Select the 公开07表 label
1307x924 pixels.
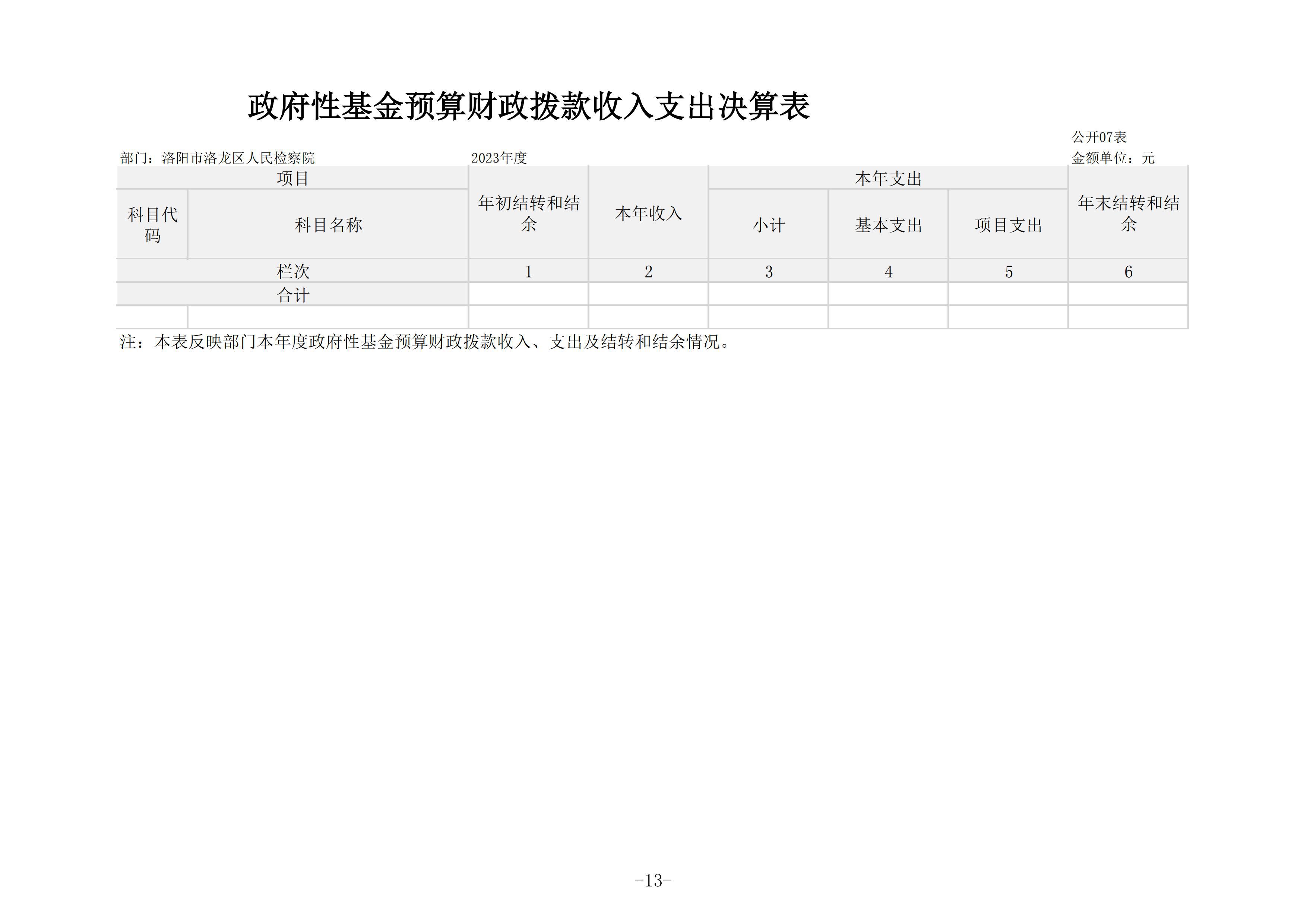tap(1099, 137)
